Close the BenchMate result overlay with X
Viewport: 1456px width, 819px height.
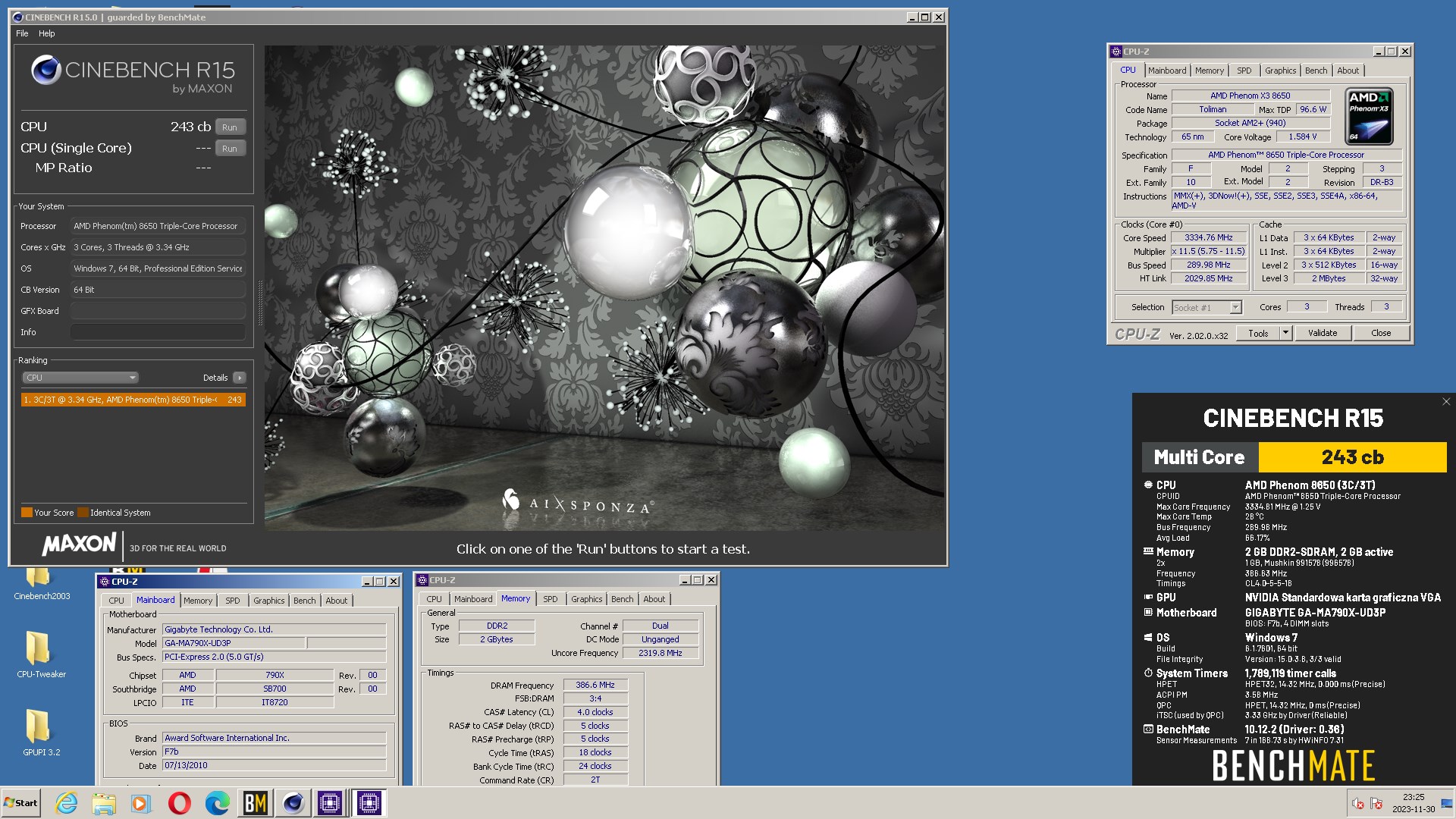[1446, 402]
